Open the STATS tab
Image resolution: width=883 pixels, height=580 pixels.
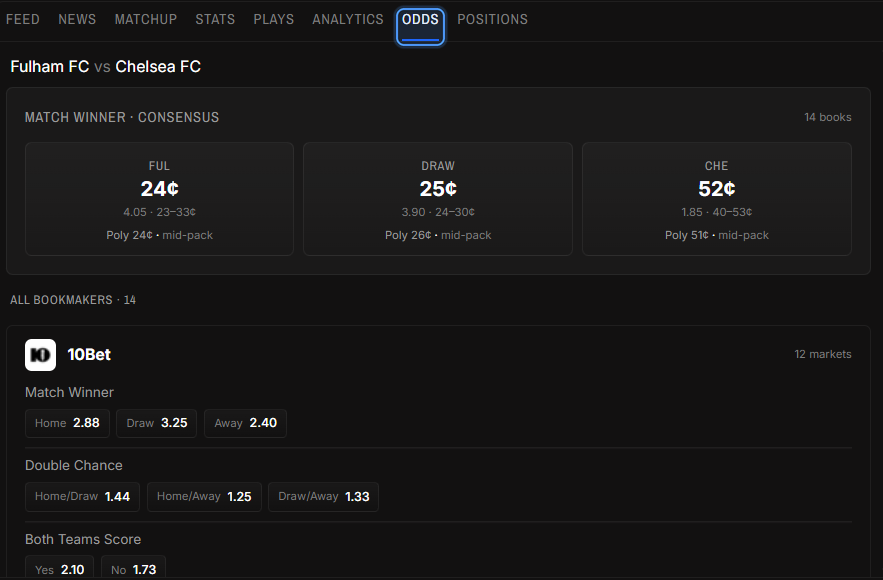coord(215,19)
